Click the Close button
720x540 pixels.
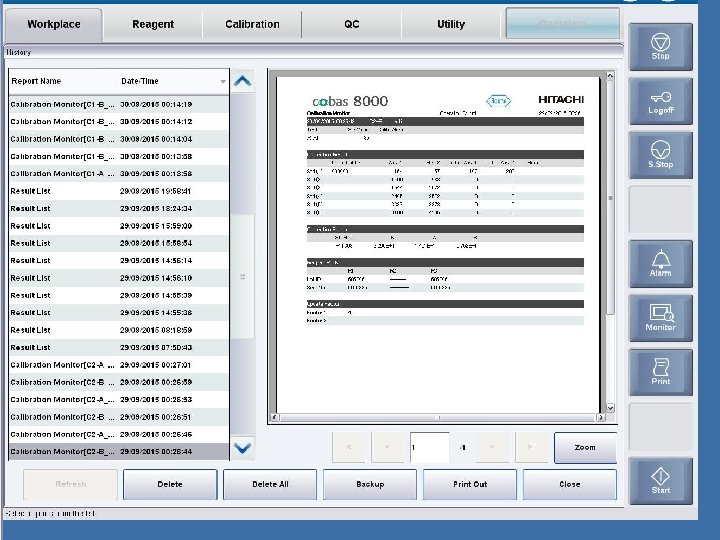pyautogui.click(x=570, y=484)
